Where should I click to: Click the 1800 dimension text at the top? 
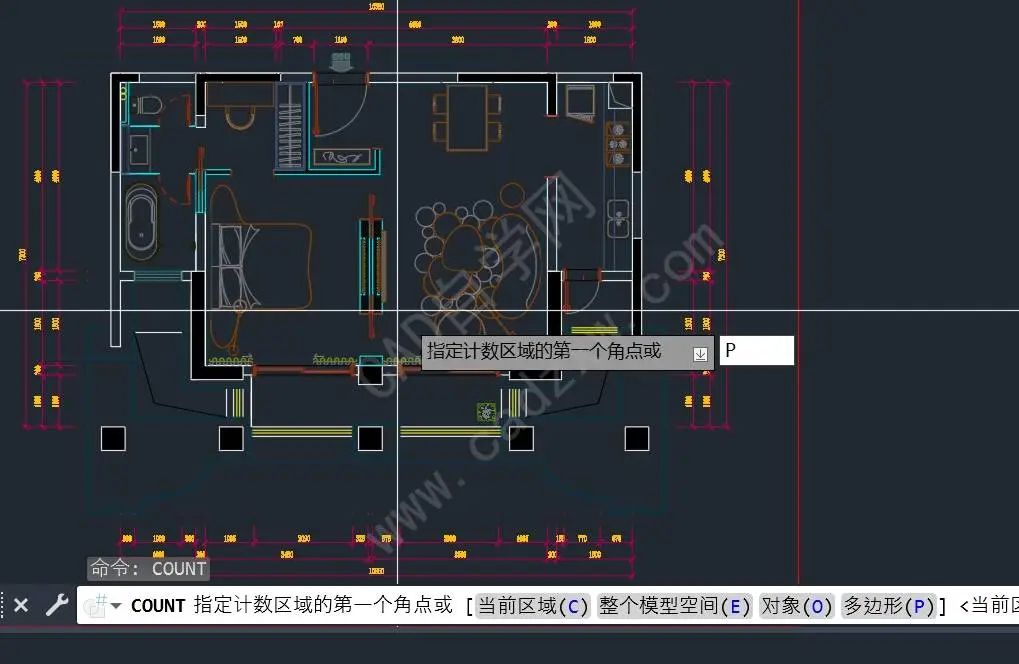588,39
